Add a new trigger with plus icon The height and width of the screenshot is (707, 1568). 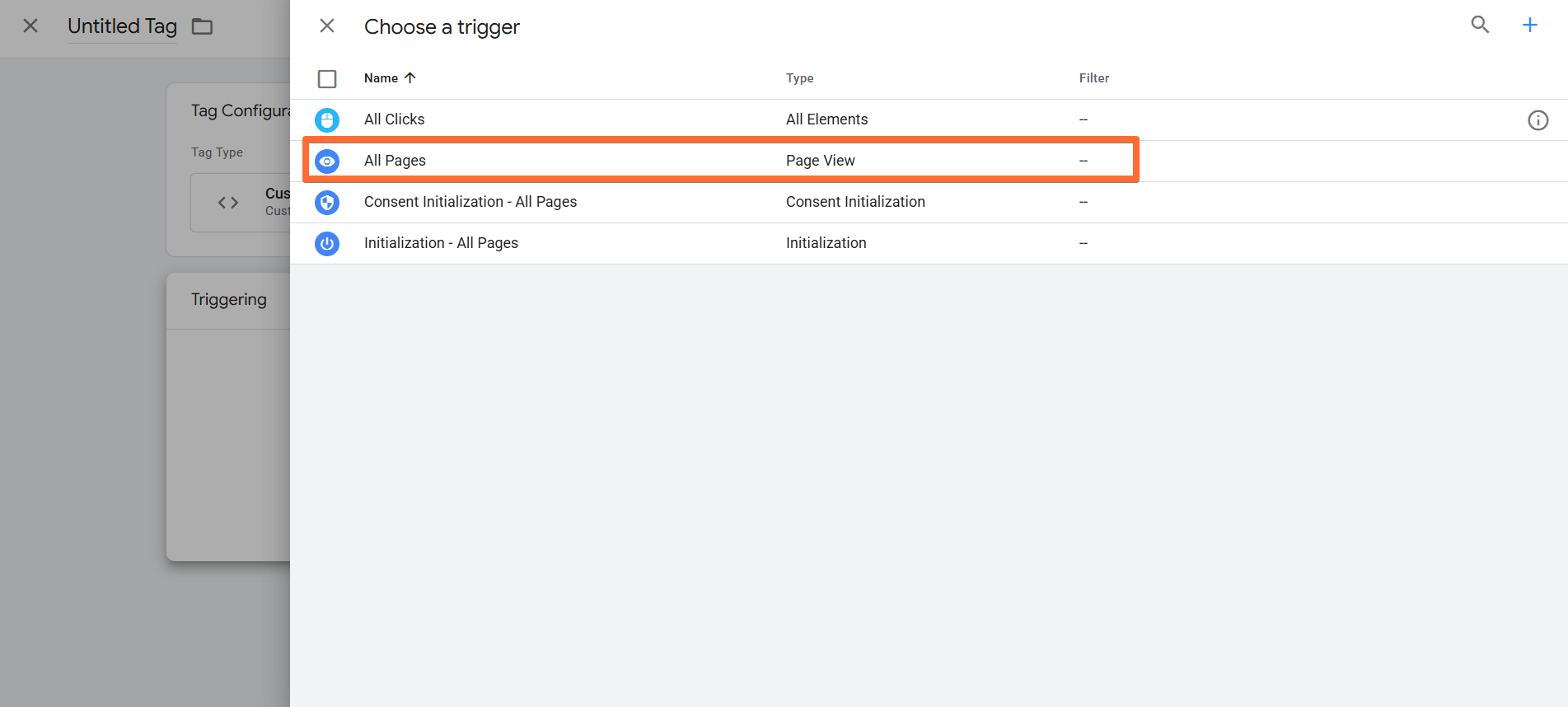coord(1529,25)
